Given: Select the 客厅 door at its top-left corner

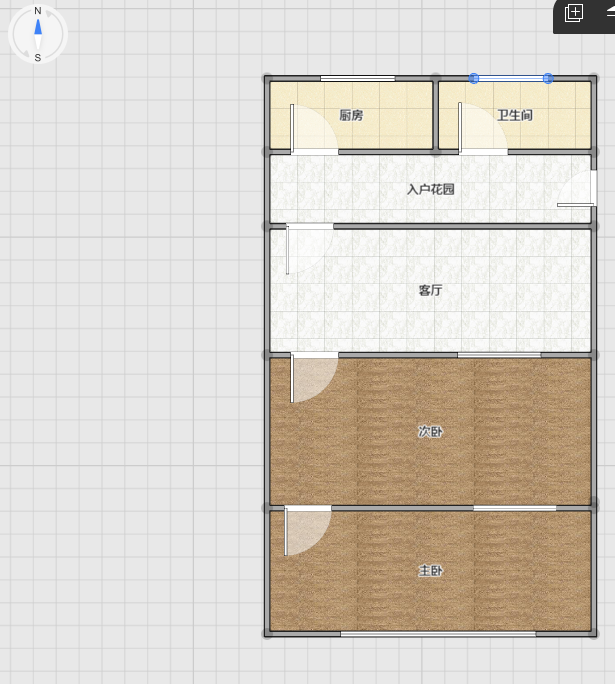Looking at the screenshot, I should coord(310,249).
